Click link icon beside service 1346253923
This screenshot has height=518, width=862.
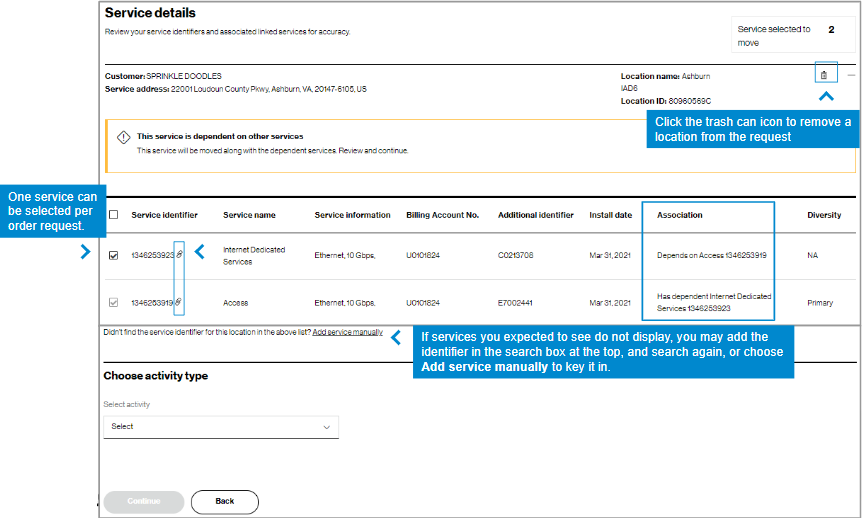[179, 254]
